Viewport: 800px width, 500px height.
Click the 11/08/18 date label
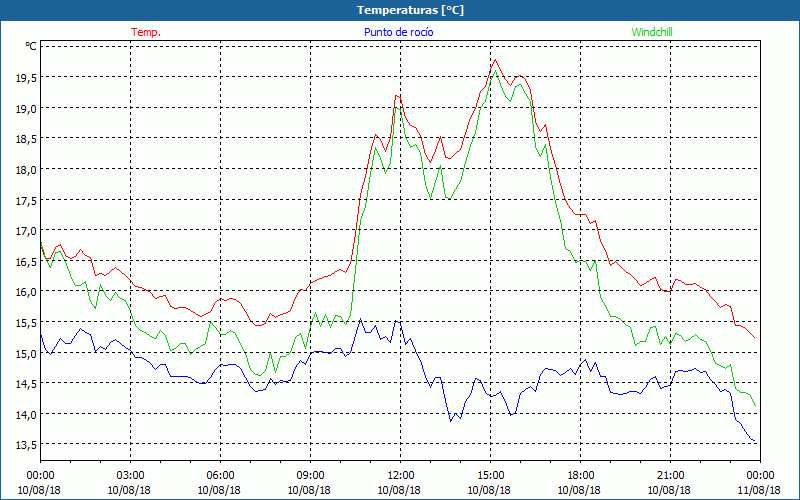click(x=759, y=490)
